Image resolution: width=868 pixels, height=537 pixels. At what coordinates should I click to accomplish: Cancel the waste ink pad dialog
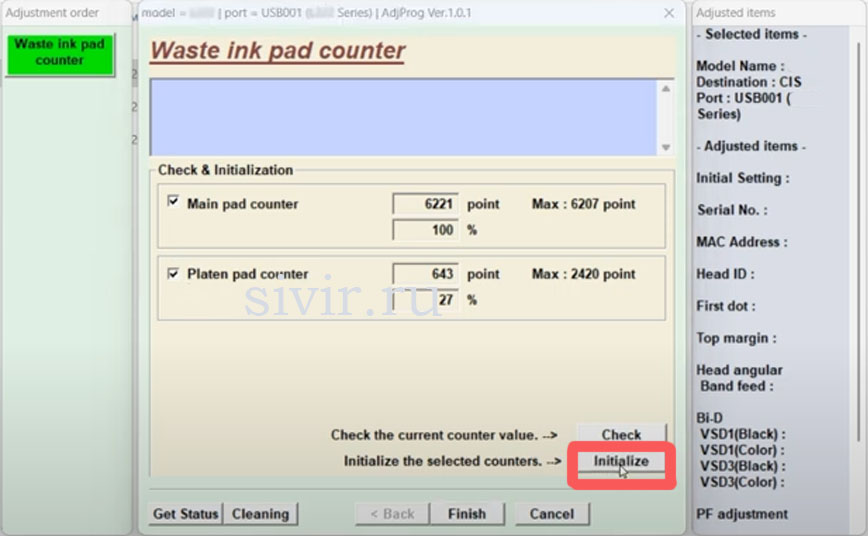click(552, 514)
